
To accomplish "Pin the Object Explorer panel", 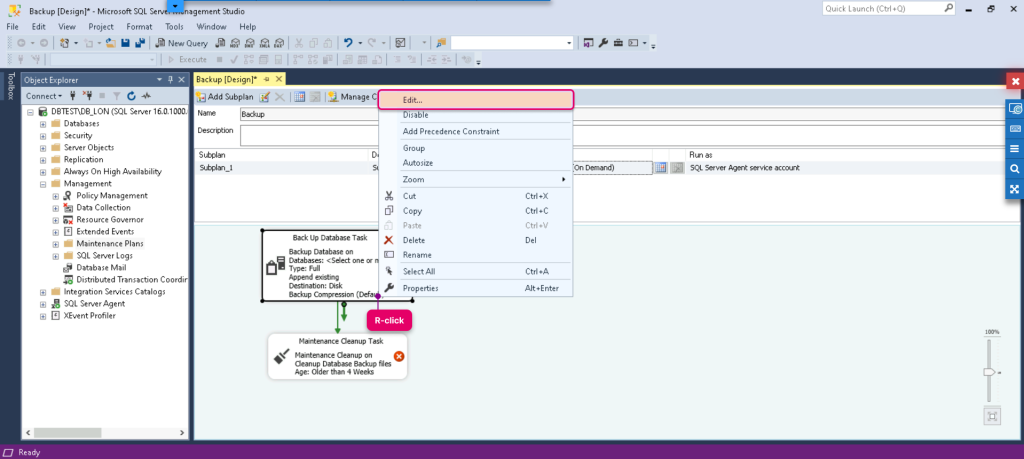I will click(x=171, y=80).
